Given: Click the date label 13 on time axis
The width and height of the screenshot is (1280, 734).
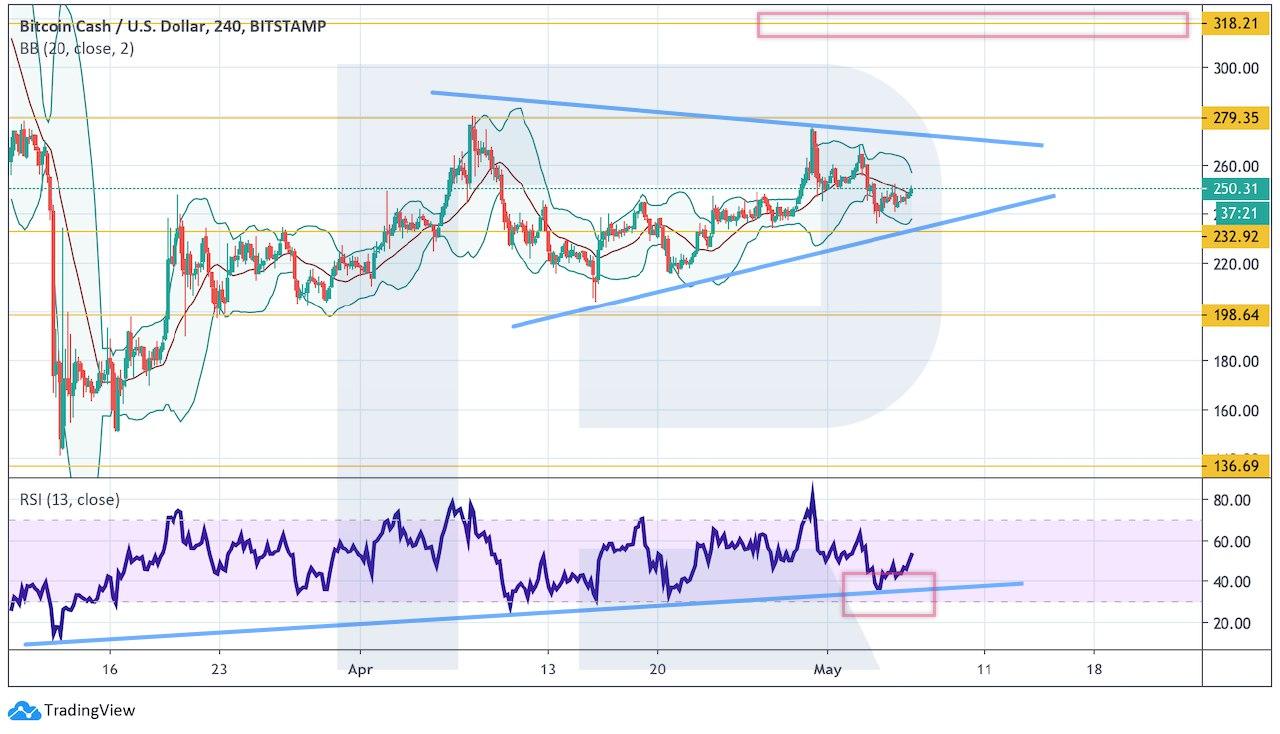Looking at the screenshot, I should pyautogui.click(x=547, y=669).
